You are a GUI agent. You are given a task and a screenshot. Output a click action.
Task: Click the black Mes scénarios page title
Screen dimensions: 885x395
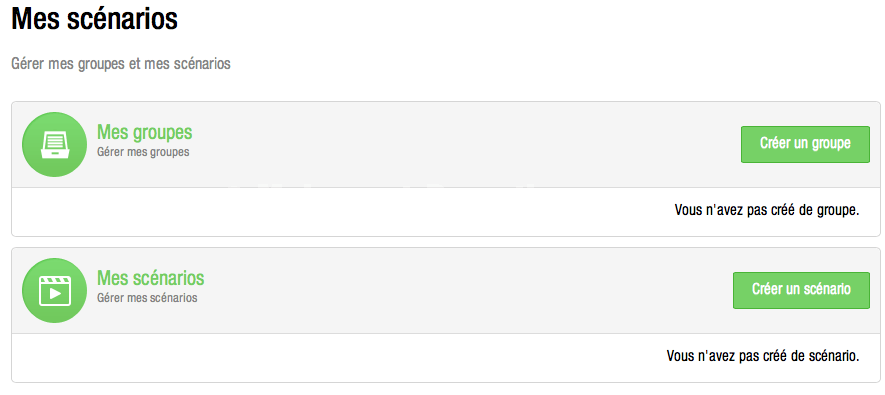pyautogui.click(x=94, y=19)
